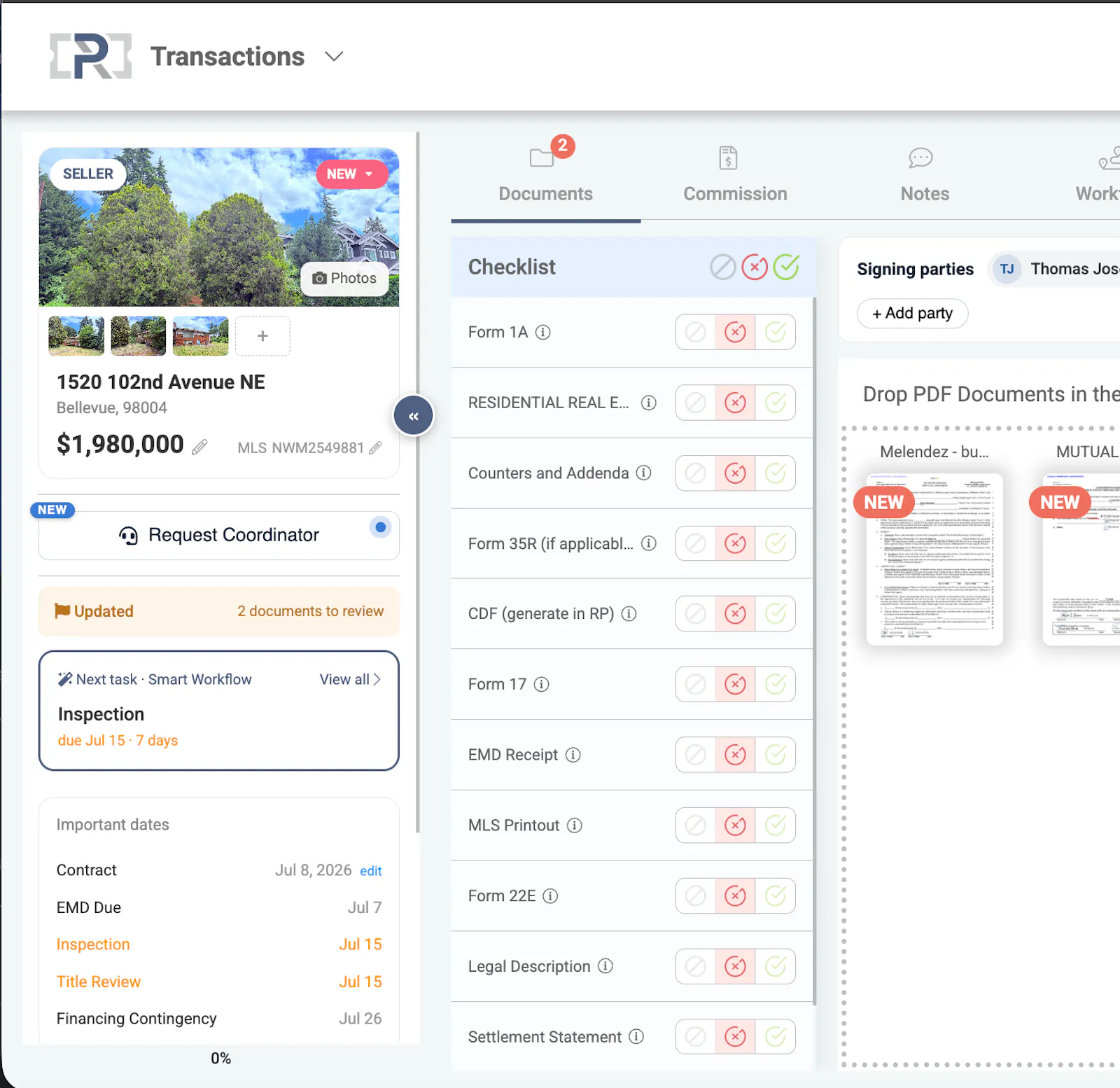Open the Transactions dropdown chevron
The image size is (1120, 1088).
pyautogui.click(x=335, y=56)
